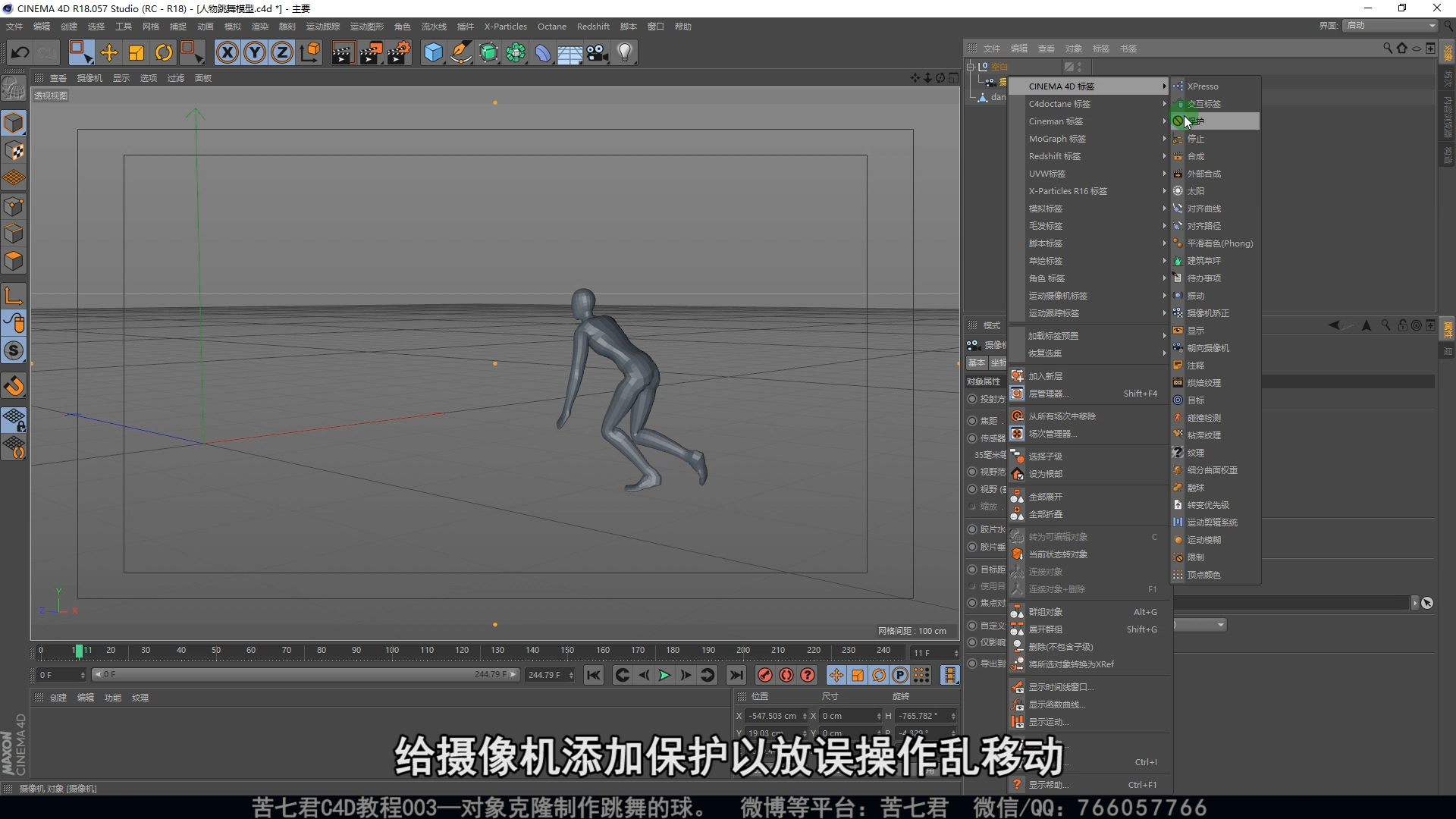Select the Scale tool icon

[x=136, y=53]
